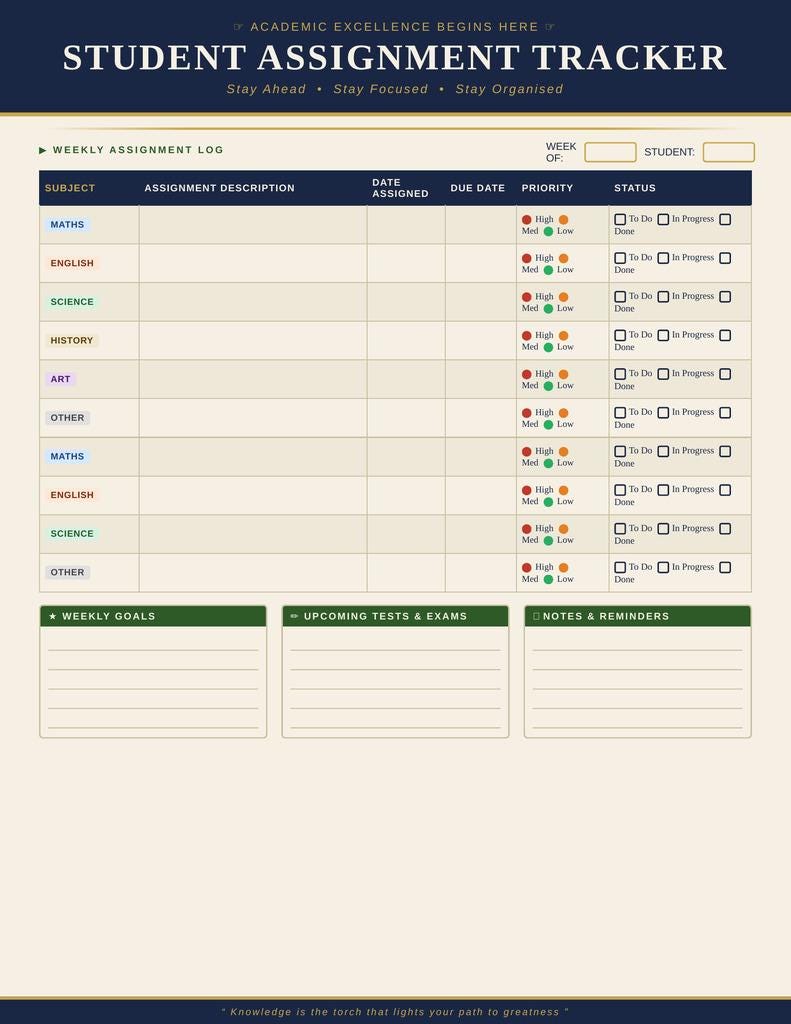Click the 'Stay Organised' tagline text
This screenshot has width=791, height=1024.
[509, 89]
